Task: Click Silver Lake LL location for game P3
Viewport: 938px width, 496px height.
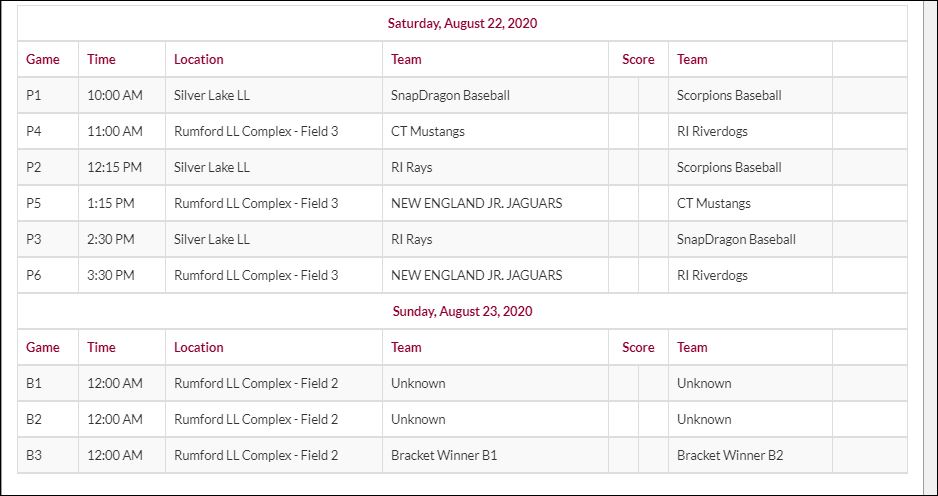Action: tap(211, 239)
